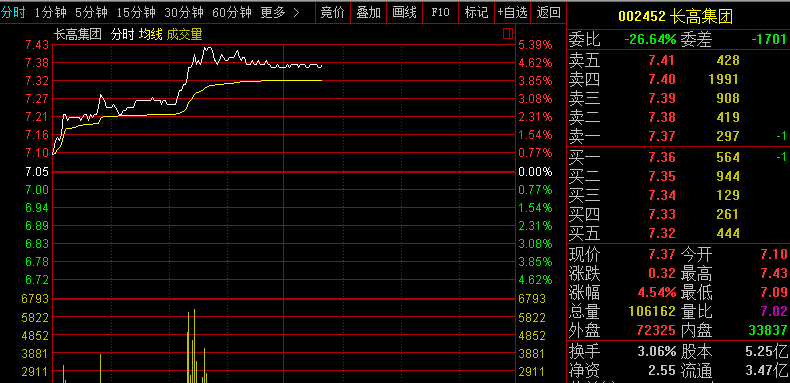The height and width of the screenshot is (383, 790).
Task: Toggle the 均线 average line legend
Action: tap(151, 35)
